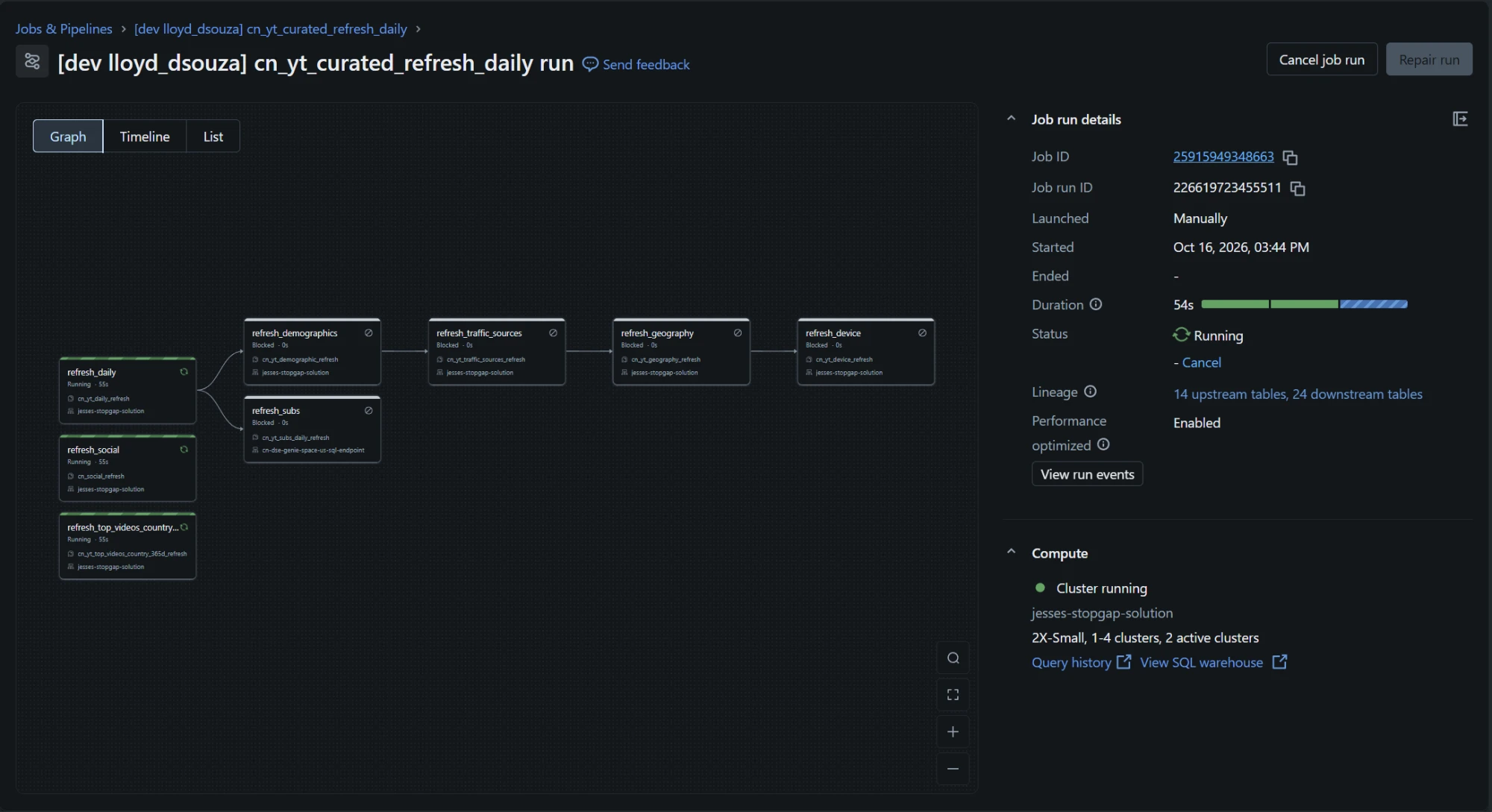Fit graph to screen with expand icon

[x=953, y=695]
